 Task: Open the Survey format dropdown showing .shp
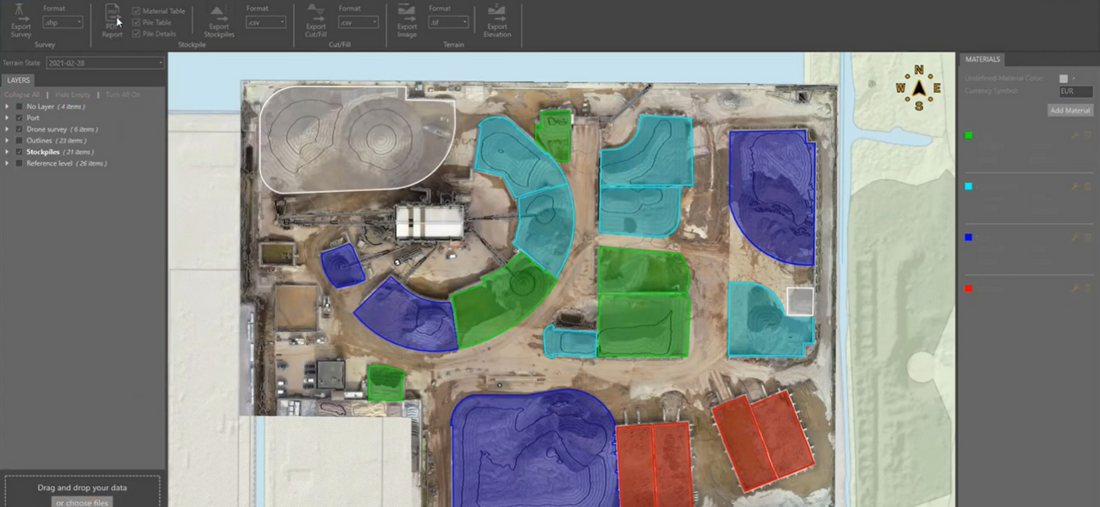(62, 22)
